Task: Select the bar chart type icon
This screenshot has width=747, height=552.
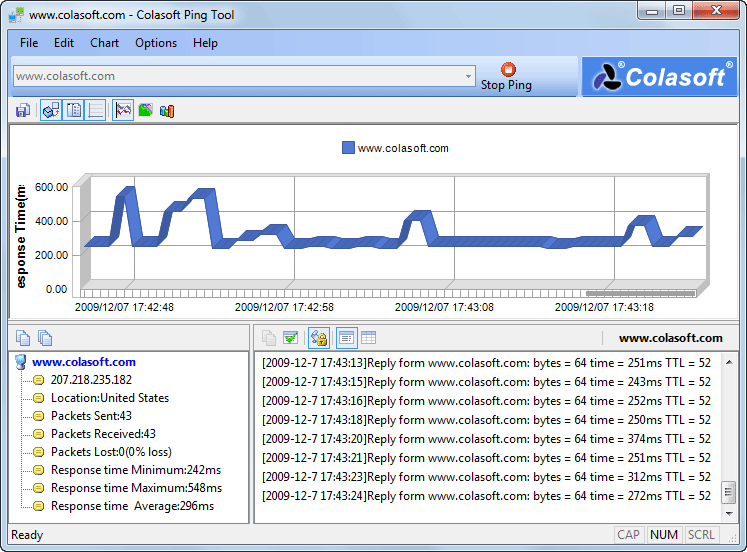Action: point(167,110)
